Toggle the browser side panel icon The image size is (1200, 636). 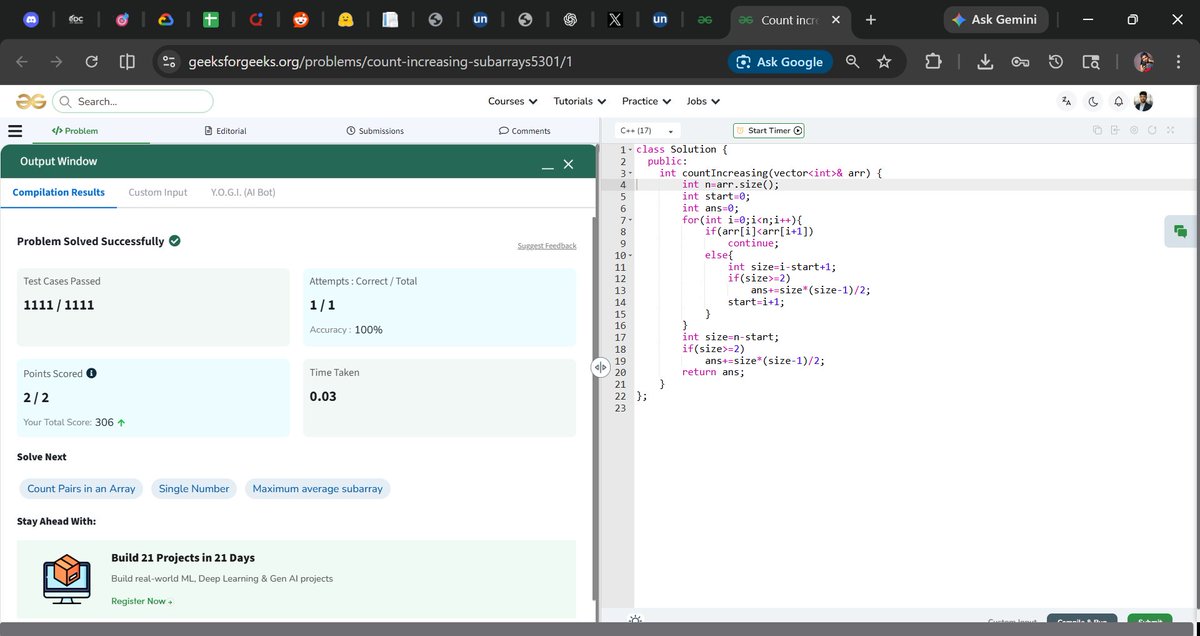[x=127, y=62]
